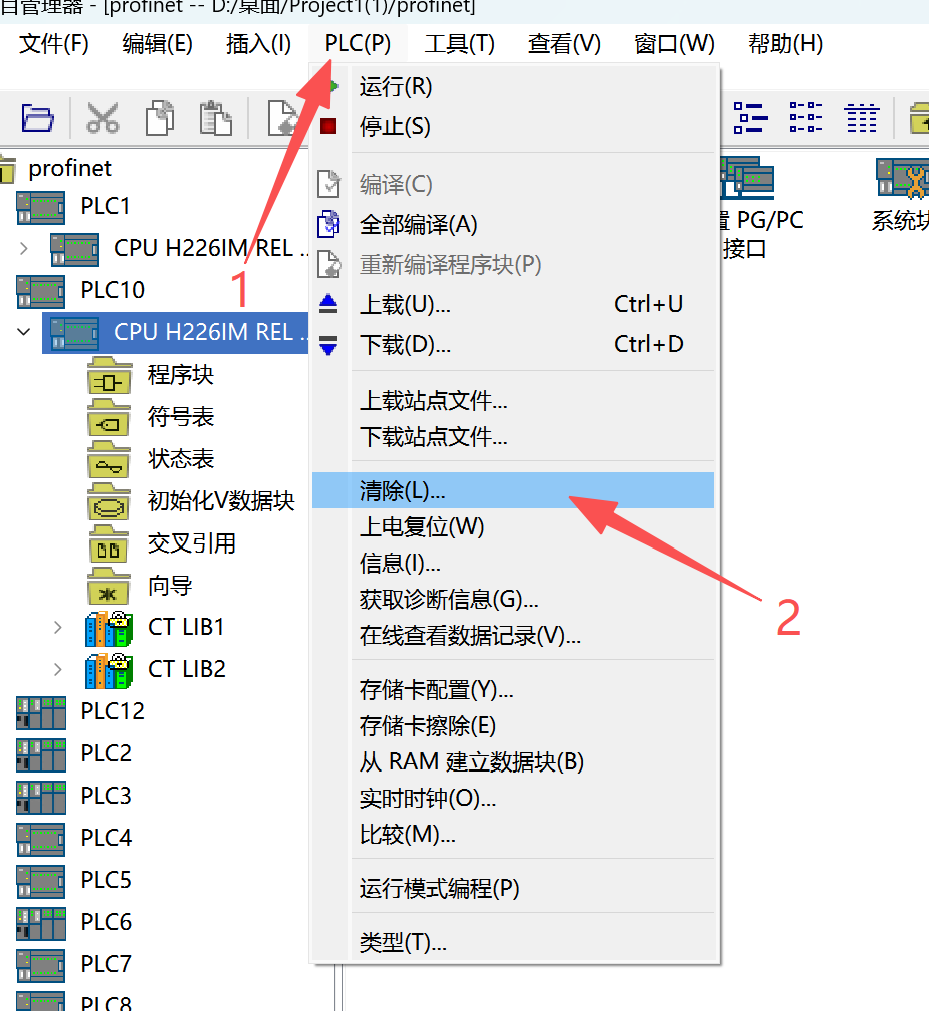Viewport: 929px width, 1011px height.
Task: Click the 状态表 folder icon
Action: tap(109, 460)
